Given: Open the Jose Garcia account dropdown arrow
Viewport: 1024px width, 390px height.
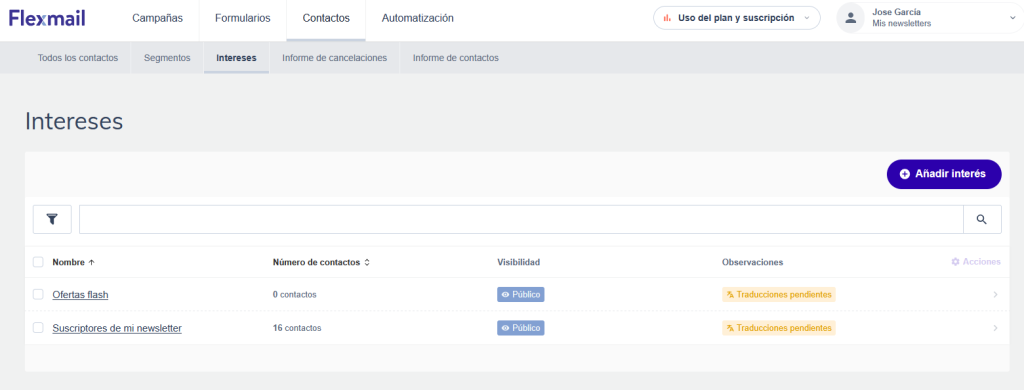Looking at the screenshot, I should (1012, 18).
